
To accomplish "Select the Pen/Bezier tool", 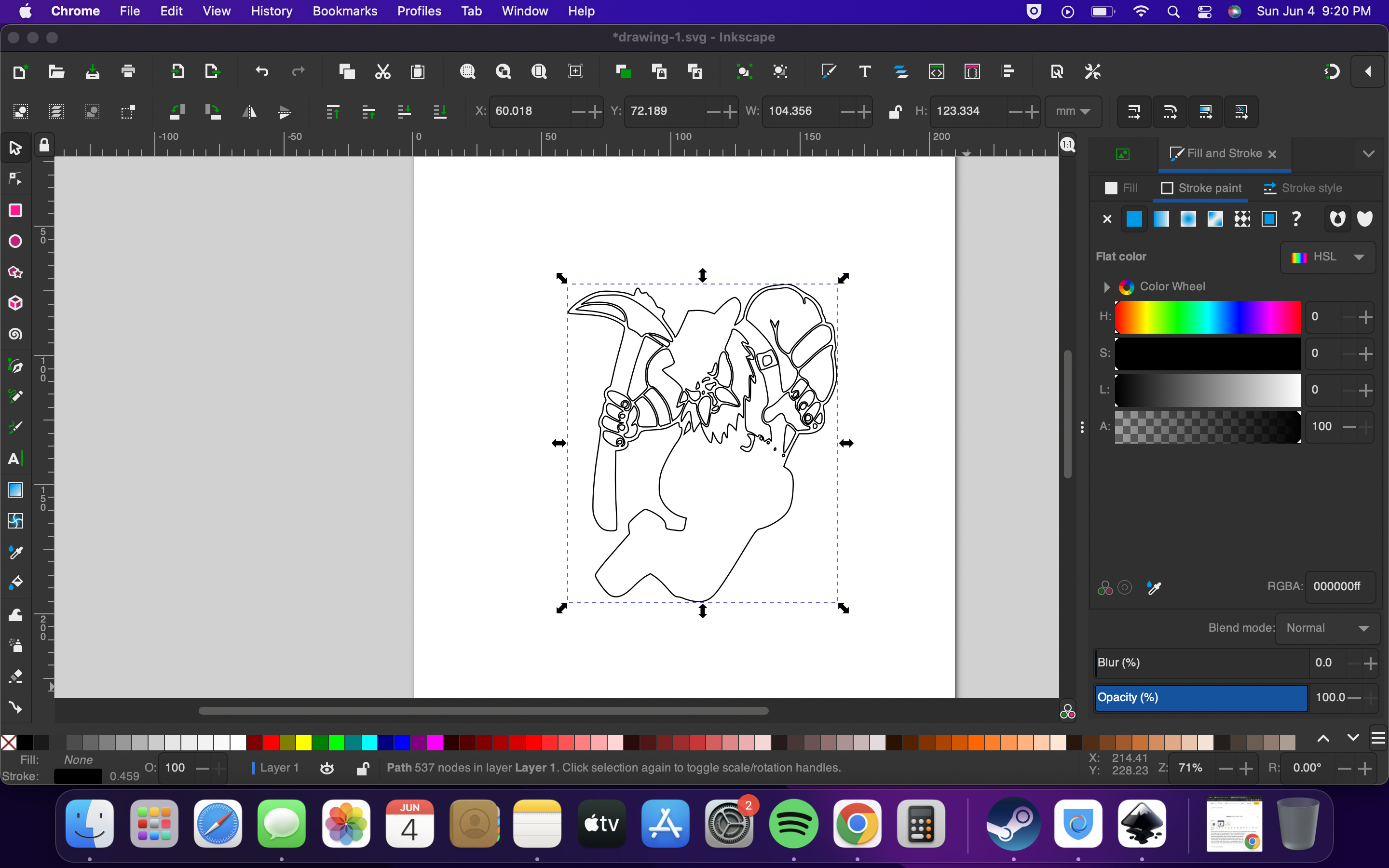I will (15, 365).
